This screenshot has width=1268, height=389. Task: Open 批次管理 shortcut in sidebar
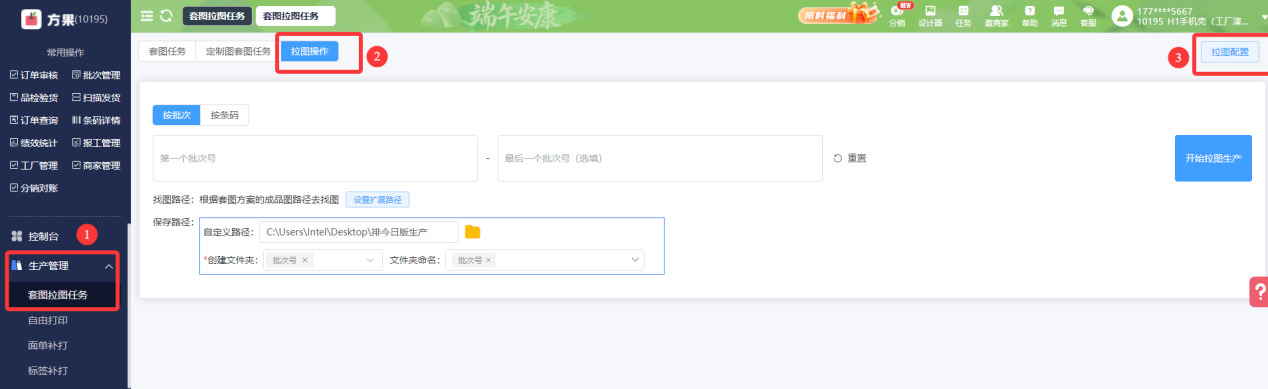(x=96, y=74)
